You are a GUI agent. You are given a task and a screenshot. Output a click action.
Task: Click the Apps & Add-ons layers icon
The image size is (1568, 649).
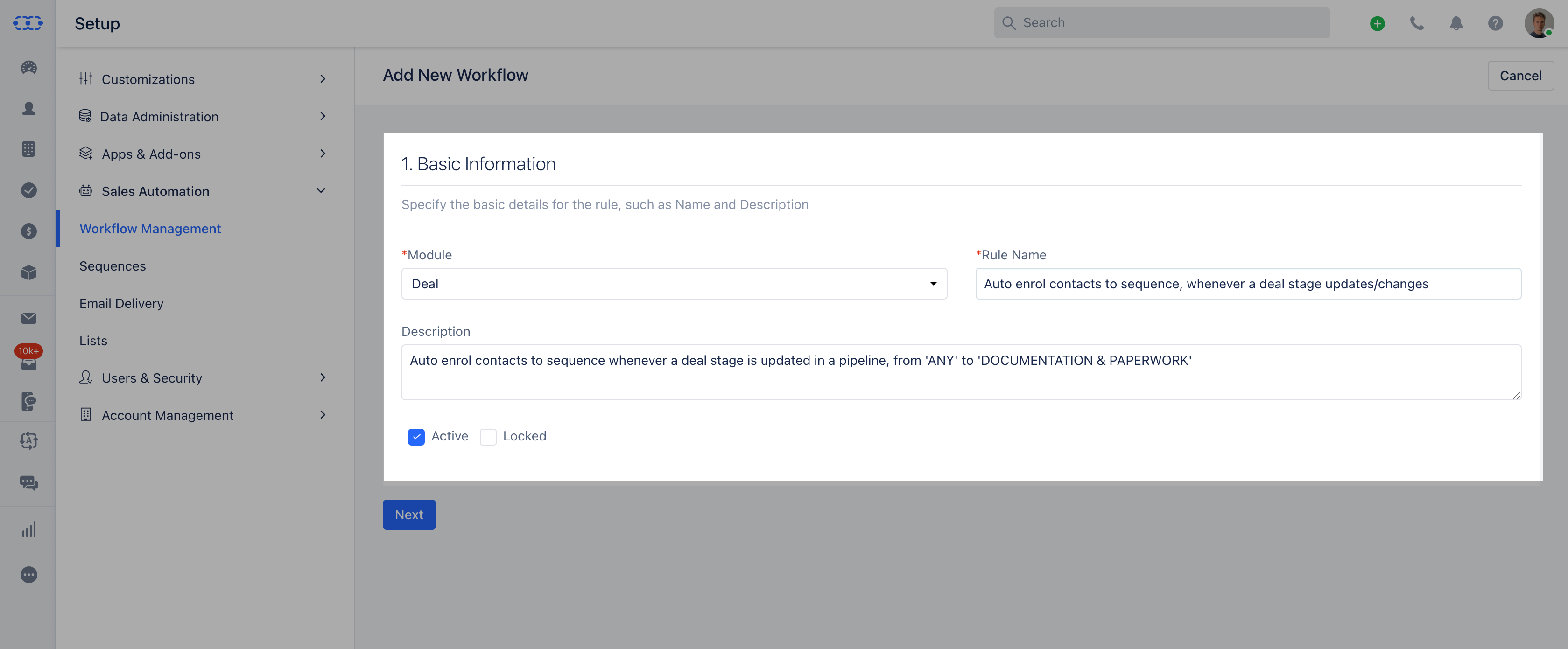86,154
